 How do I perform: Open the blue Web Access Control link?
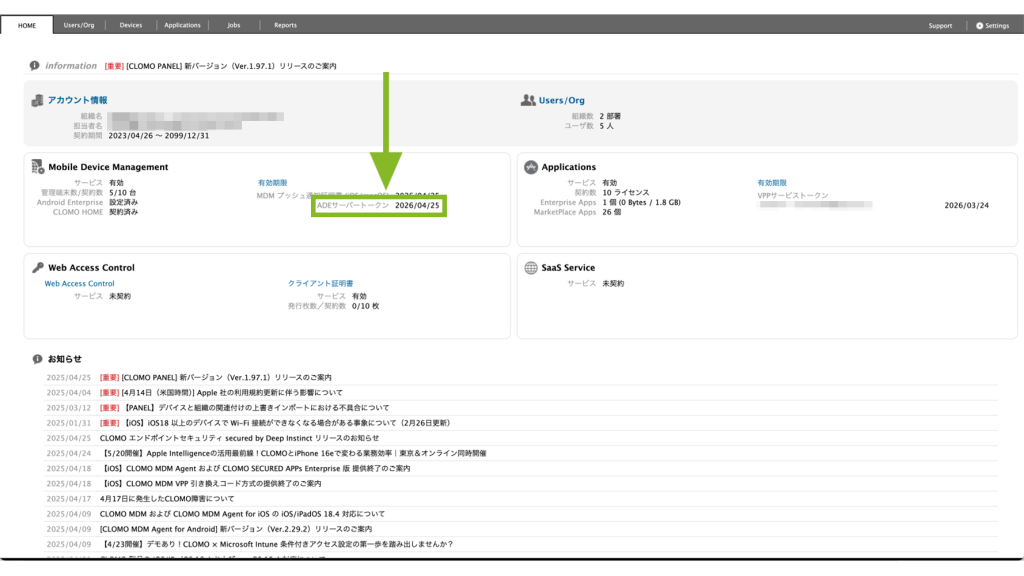pos(79,284)
